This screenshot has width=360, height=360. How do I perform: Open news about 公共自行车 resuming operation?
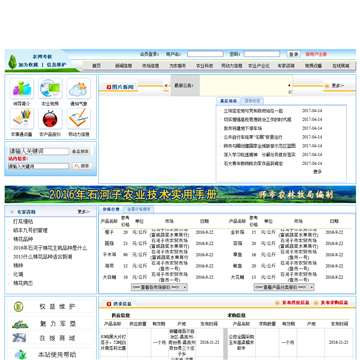(x=253, y=137)
